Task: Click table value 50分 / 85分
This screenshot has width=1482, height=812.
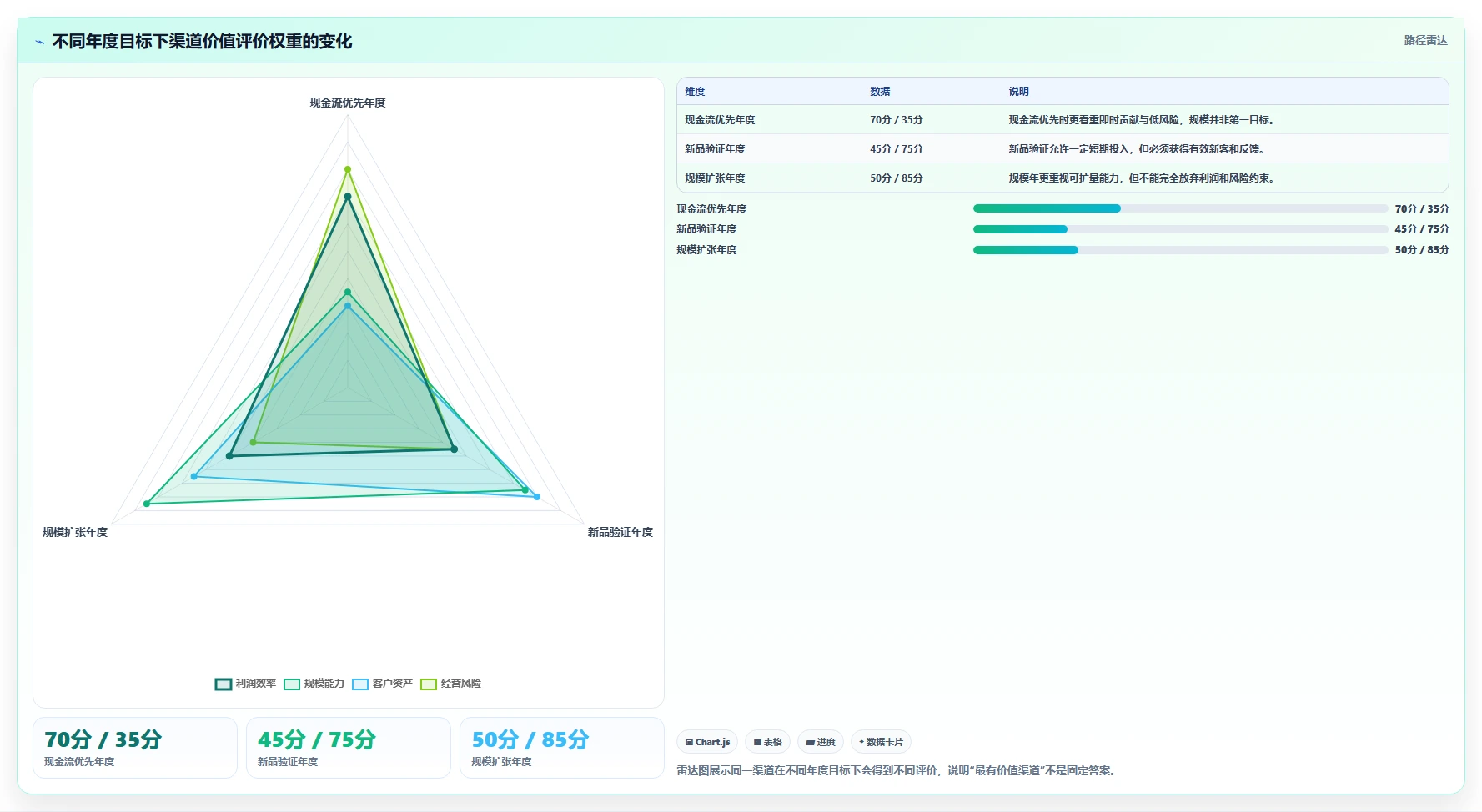Action: 897,178
